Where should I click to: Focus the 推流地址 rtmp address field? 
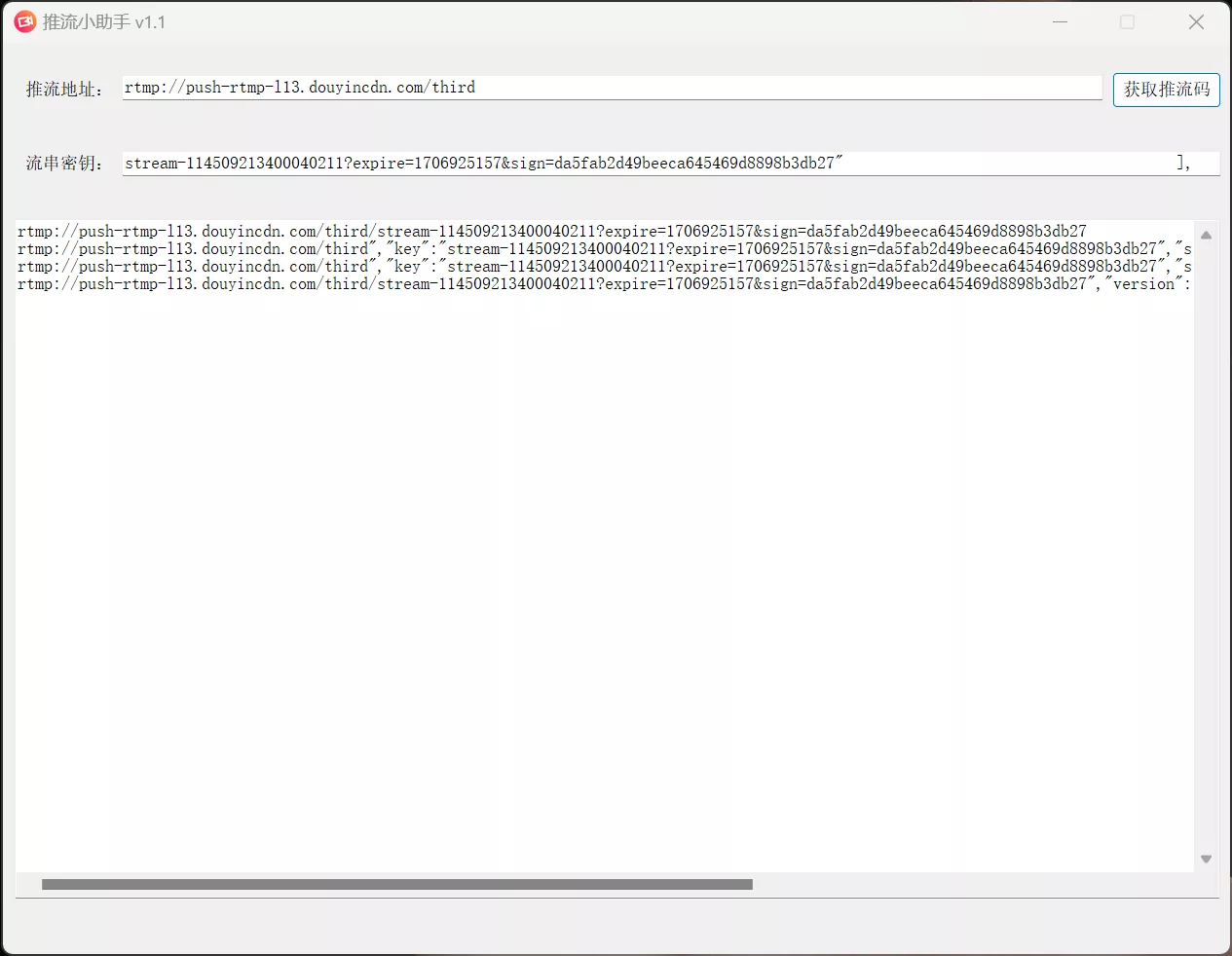point(612,88)
